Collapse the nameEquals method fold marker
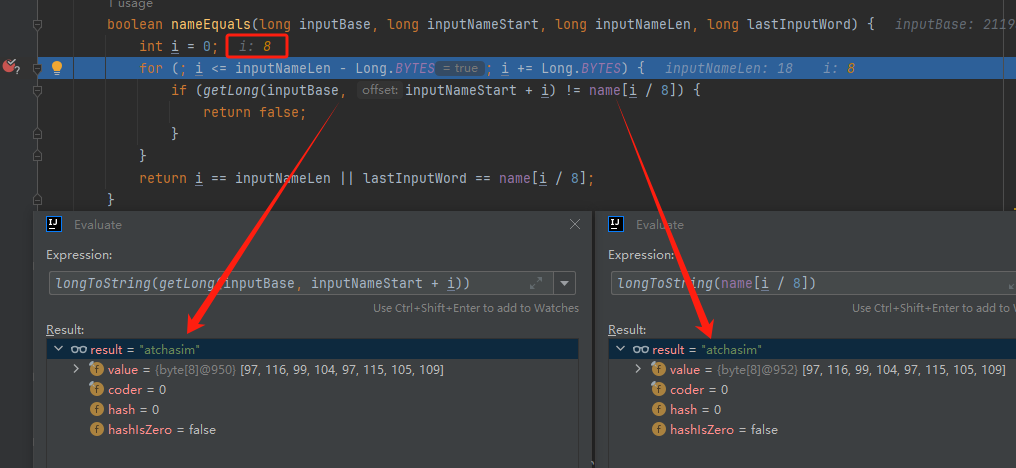Viewport: 1016px width, 468px height. click(37, 25)
